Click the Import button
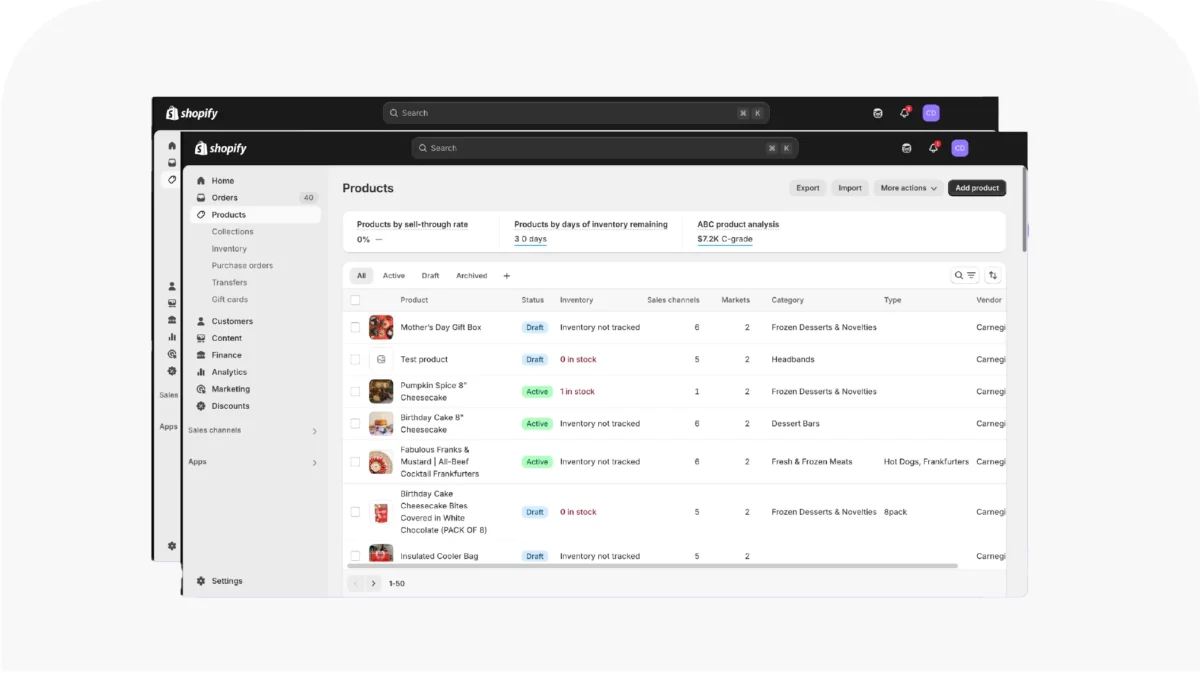 (850, 188)
